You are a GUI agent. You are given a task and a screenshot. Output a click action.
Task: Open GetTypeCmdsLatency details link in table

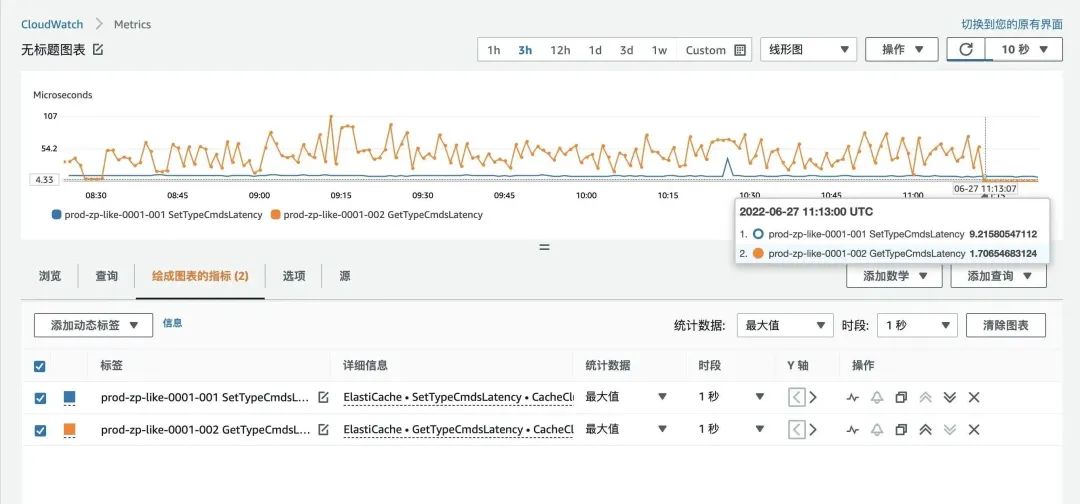tap(459, 430)
